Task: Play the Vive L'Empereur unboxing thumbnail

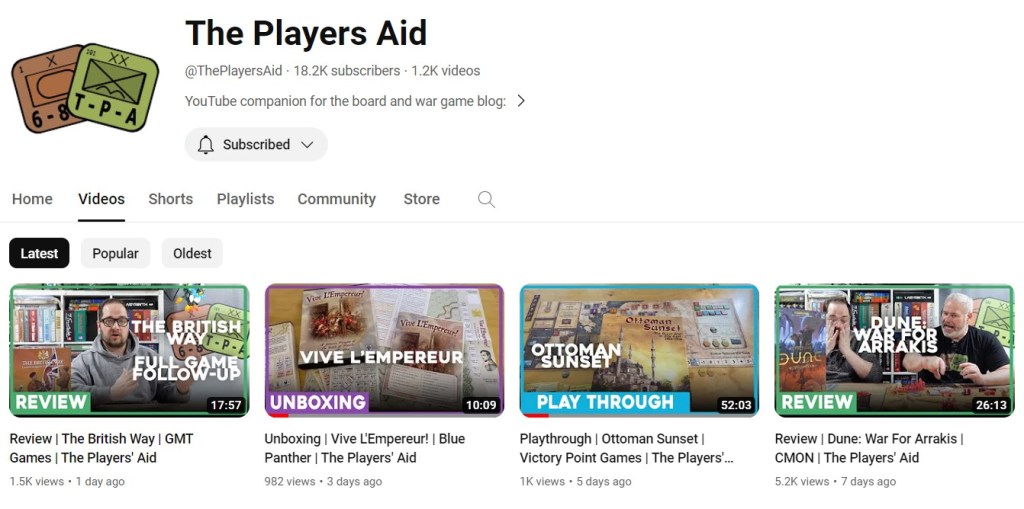Action: point(384,350)
